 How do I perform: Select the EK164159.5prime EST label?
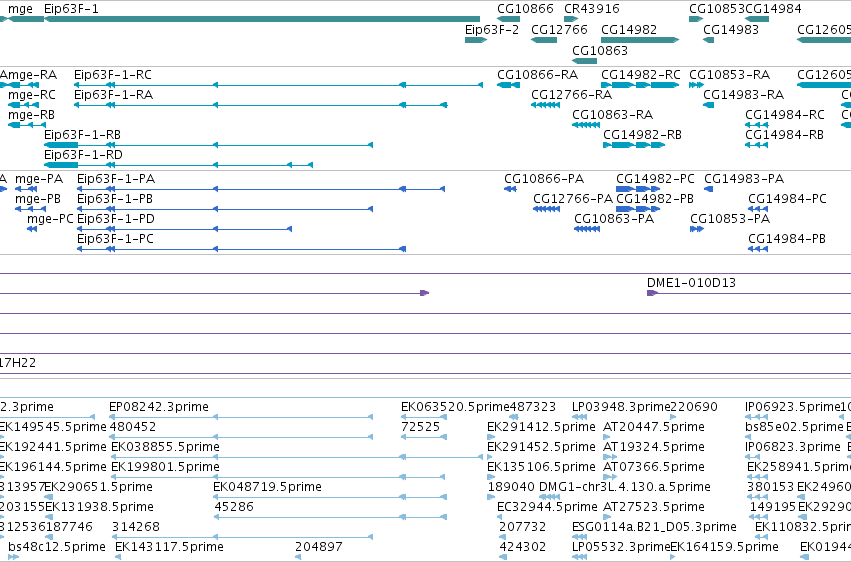click(x=724, y=547)
